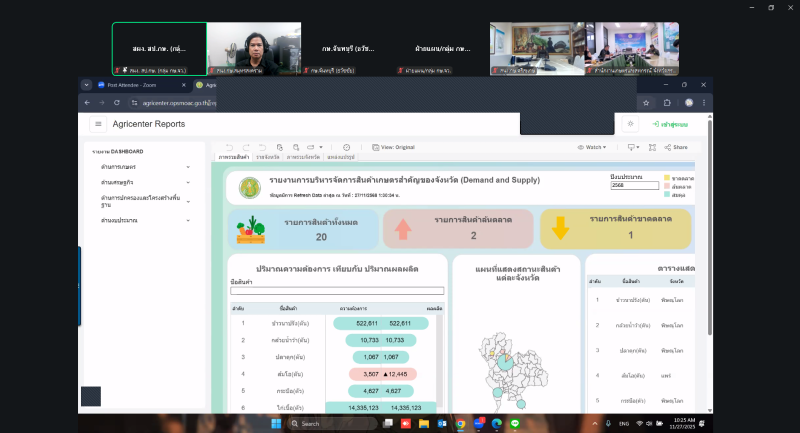The image size is (800, 433).
Task: Toggle the light/dark theme sun button
Action: (630, 124)
